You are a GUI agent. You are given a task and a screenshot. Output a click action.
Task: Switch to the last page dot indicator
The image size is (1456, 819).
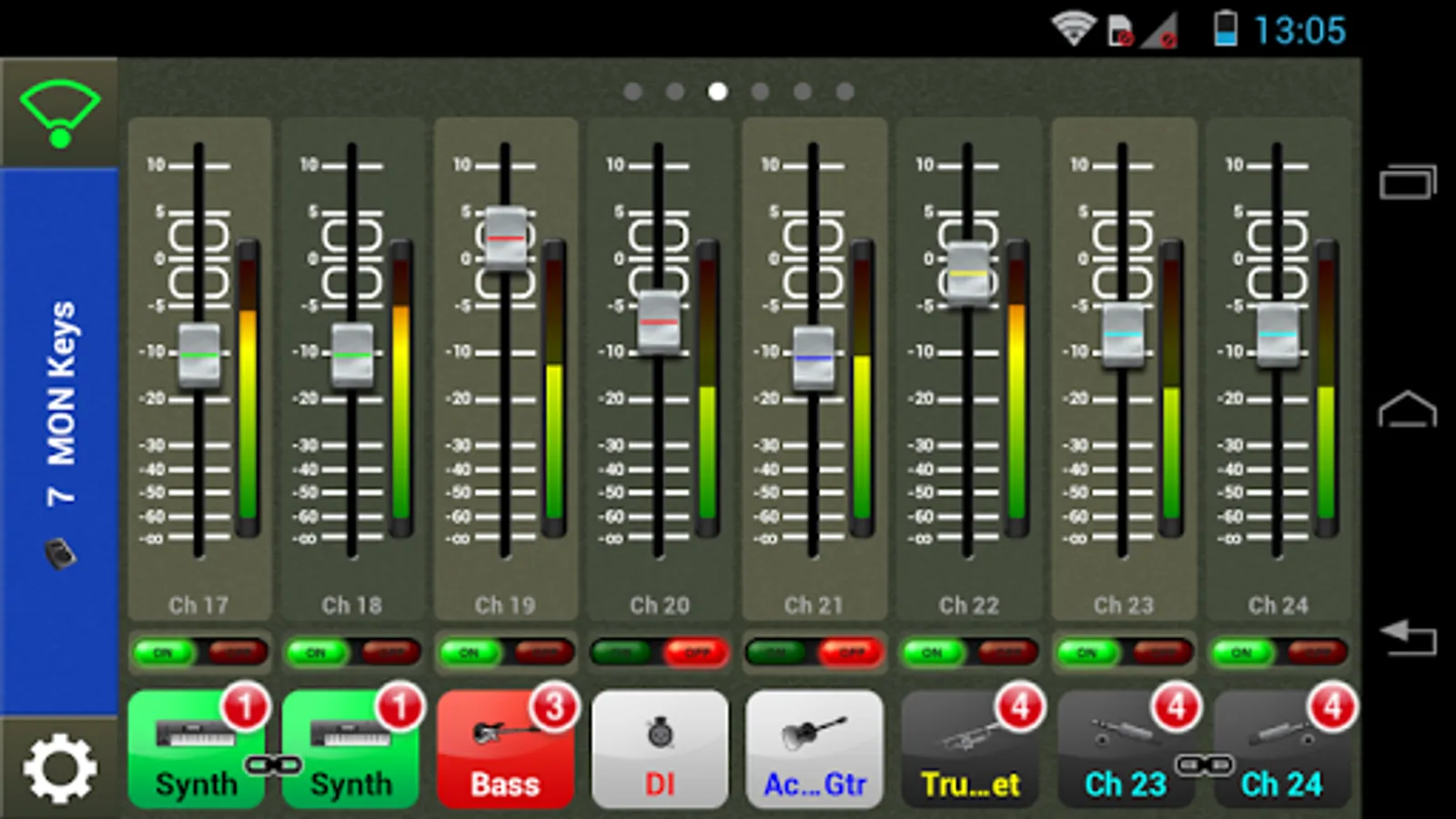(844, 91)
